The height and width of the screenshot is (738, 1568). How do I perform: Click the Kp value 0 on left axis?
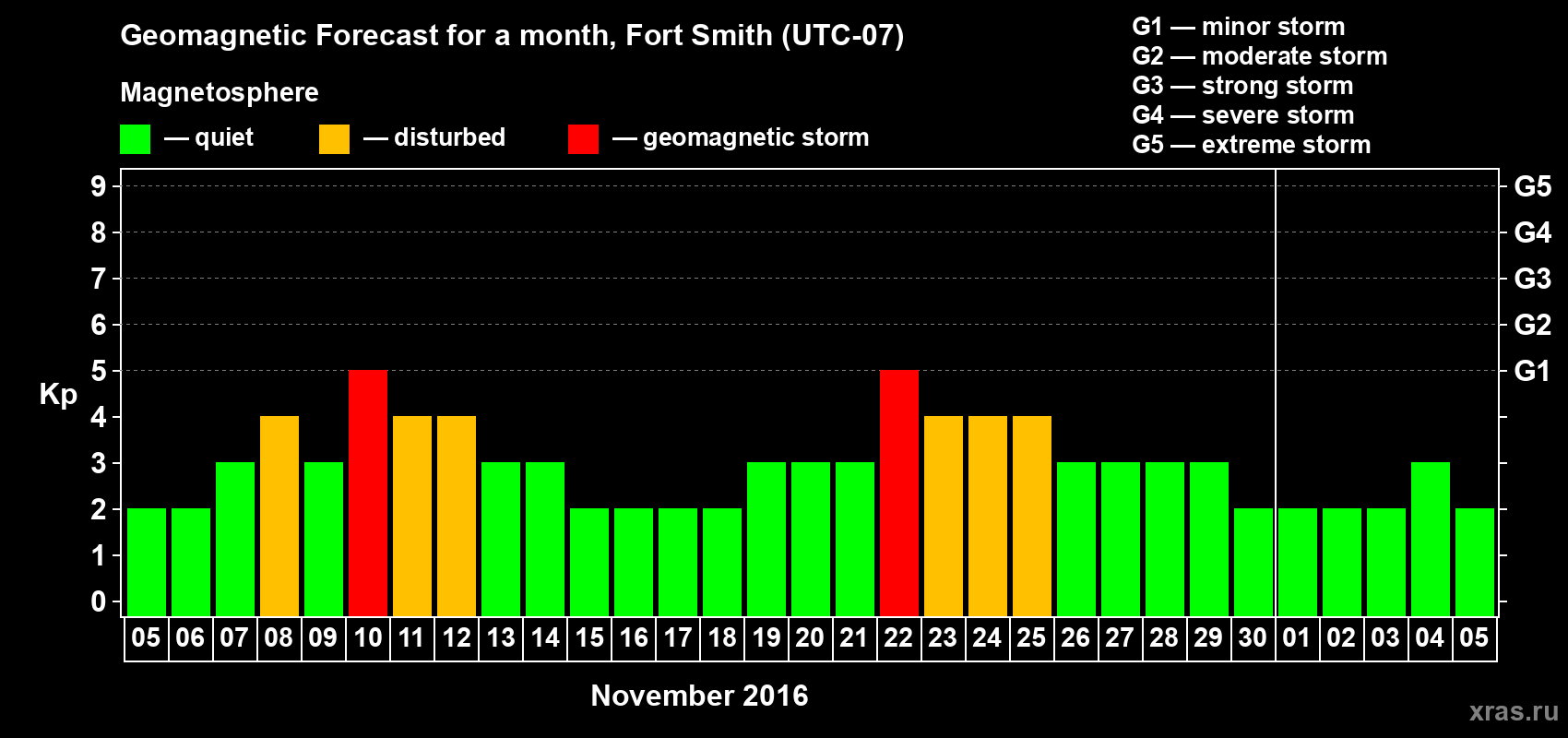coord(99,601)
